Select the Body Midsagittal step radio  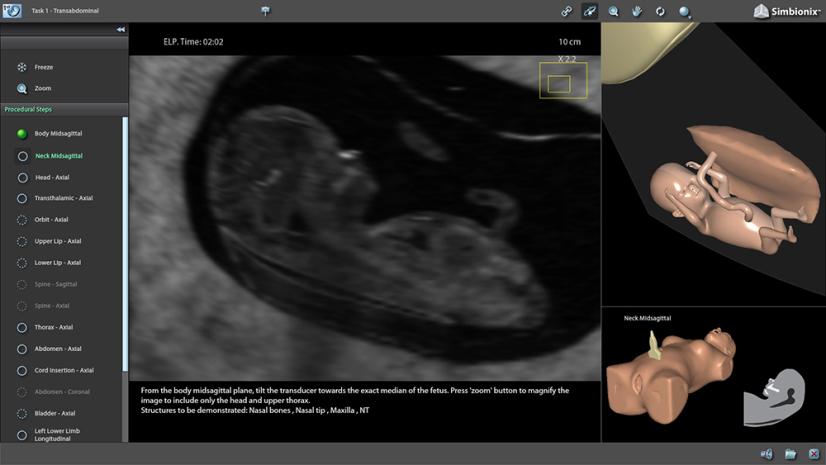tap(23, 133)
